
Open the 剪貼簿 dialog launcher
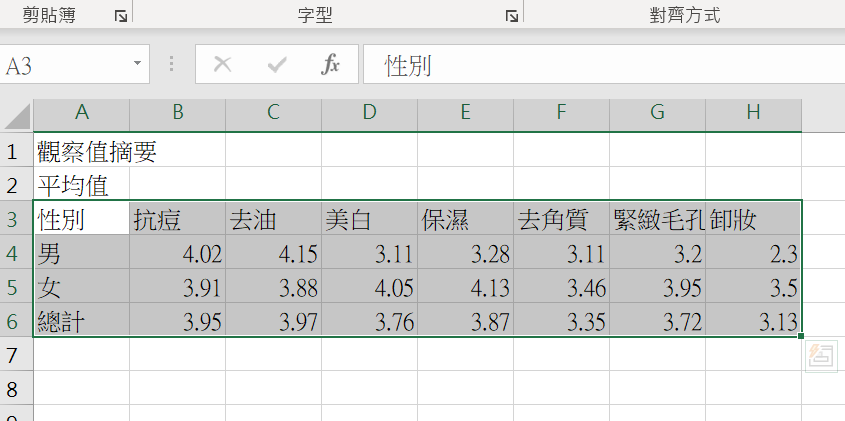[120, 16]
